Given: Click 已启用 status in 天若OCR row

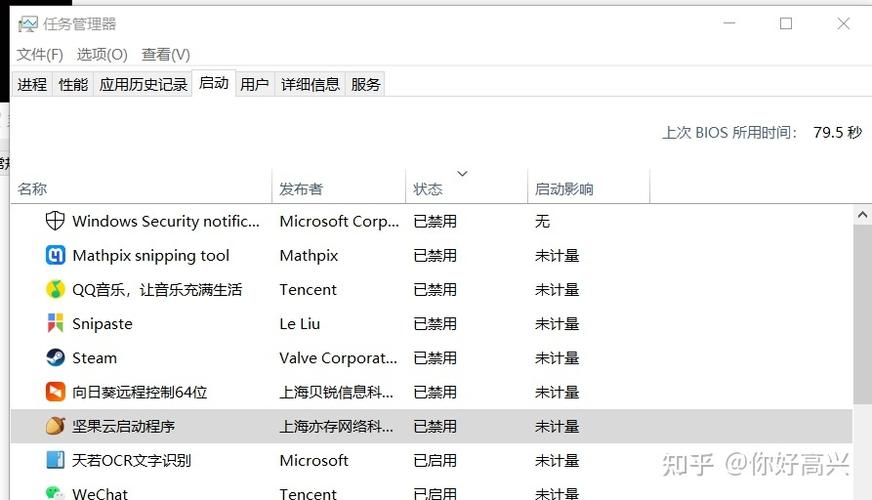Looking at the screenshot, I should (x=435, y=461).
